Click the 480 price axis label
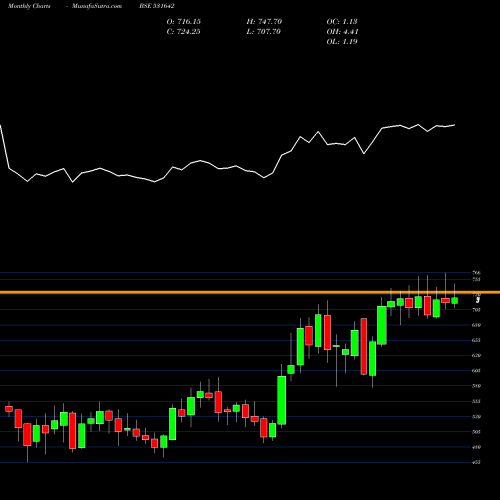This screenshot has width=500, height=500. point(477,447)
